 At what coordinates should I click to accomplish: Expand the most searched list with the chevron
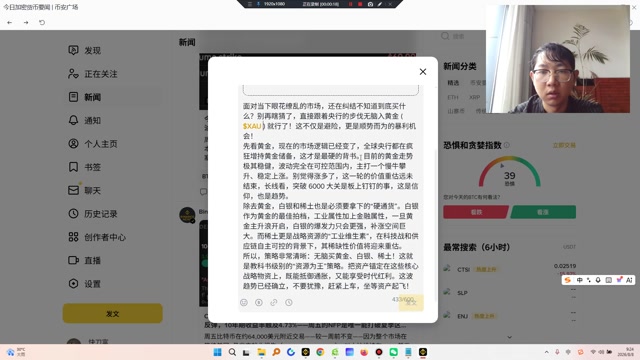click(509, 337)
